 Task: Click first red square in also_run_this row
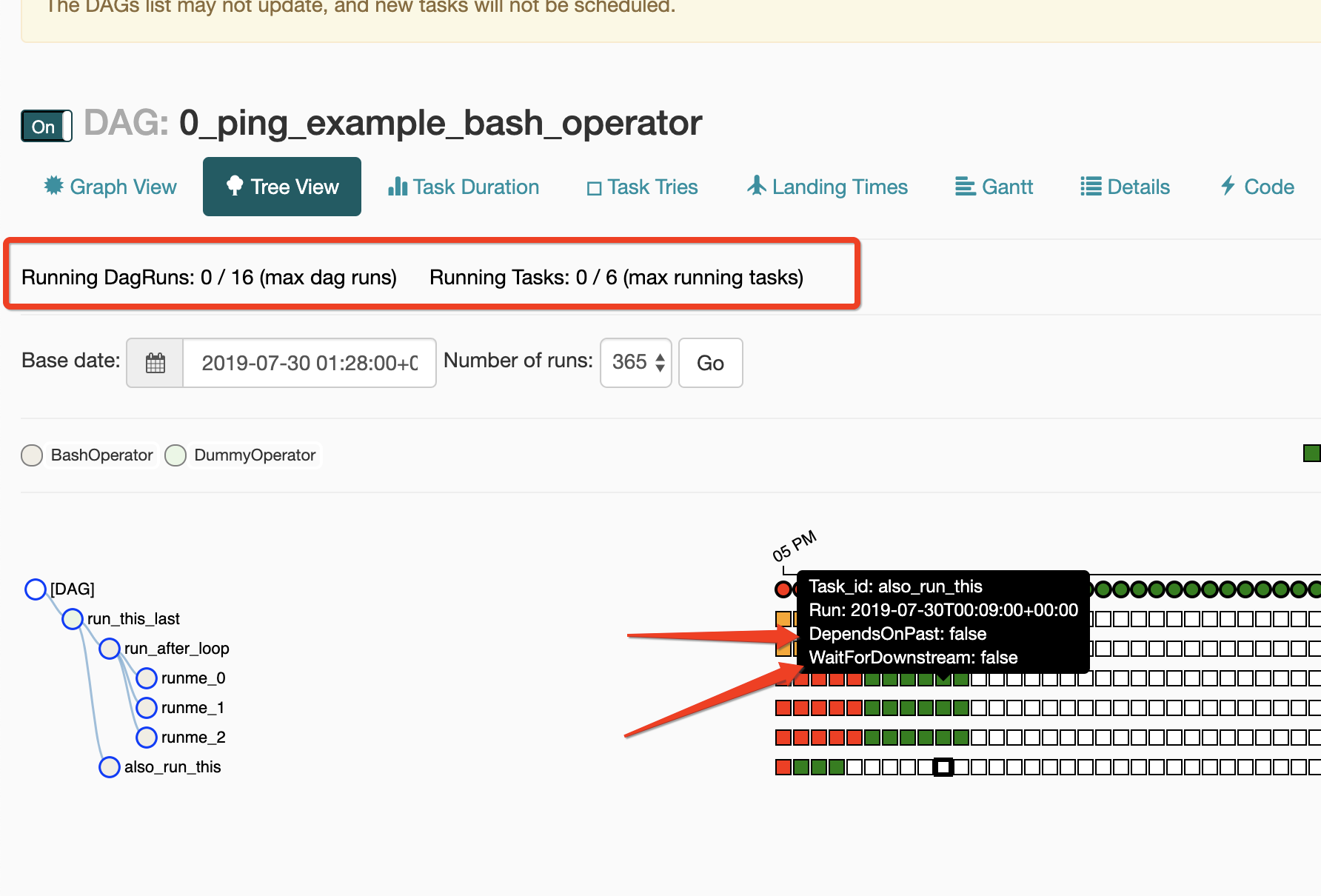pos(783,767)
